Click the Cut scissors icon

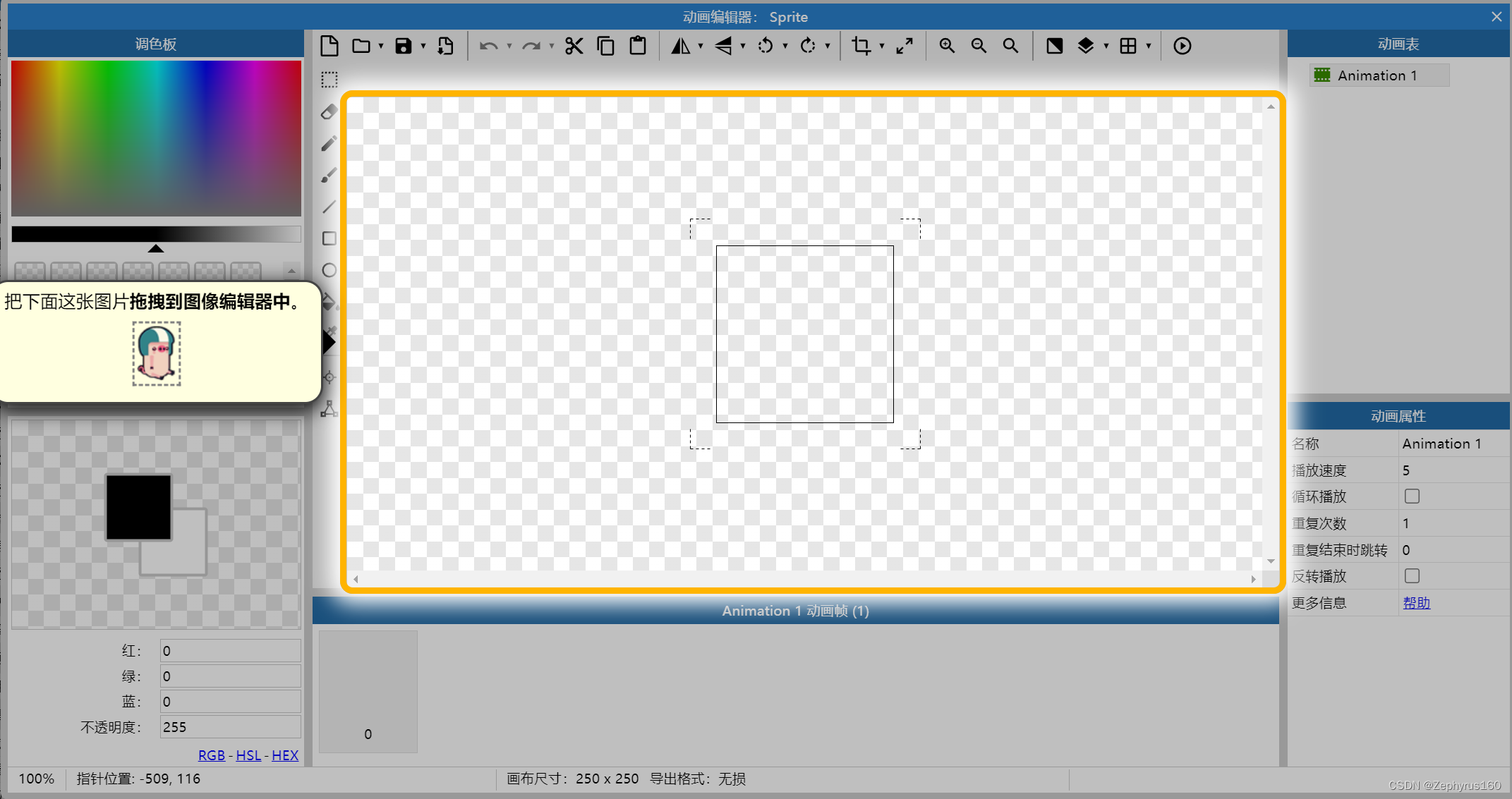pyautogui.click(x=574, y=46)
